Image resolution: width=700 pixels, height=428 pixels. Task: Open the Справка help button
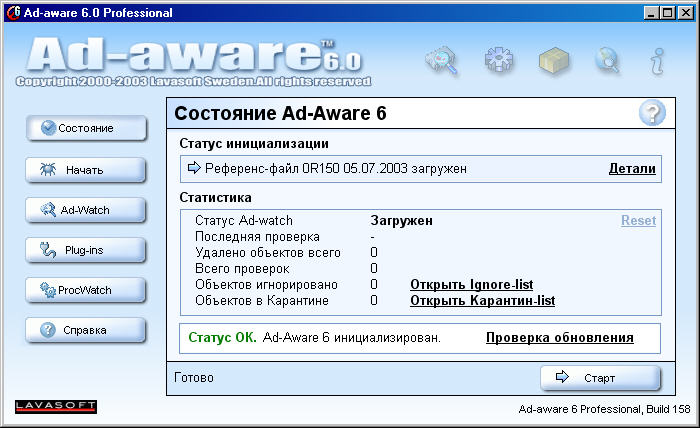point(86,330)
